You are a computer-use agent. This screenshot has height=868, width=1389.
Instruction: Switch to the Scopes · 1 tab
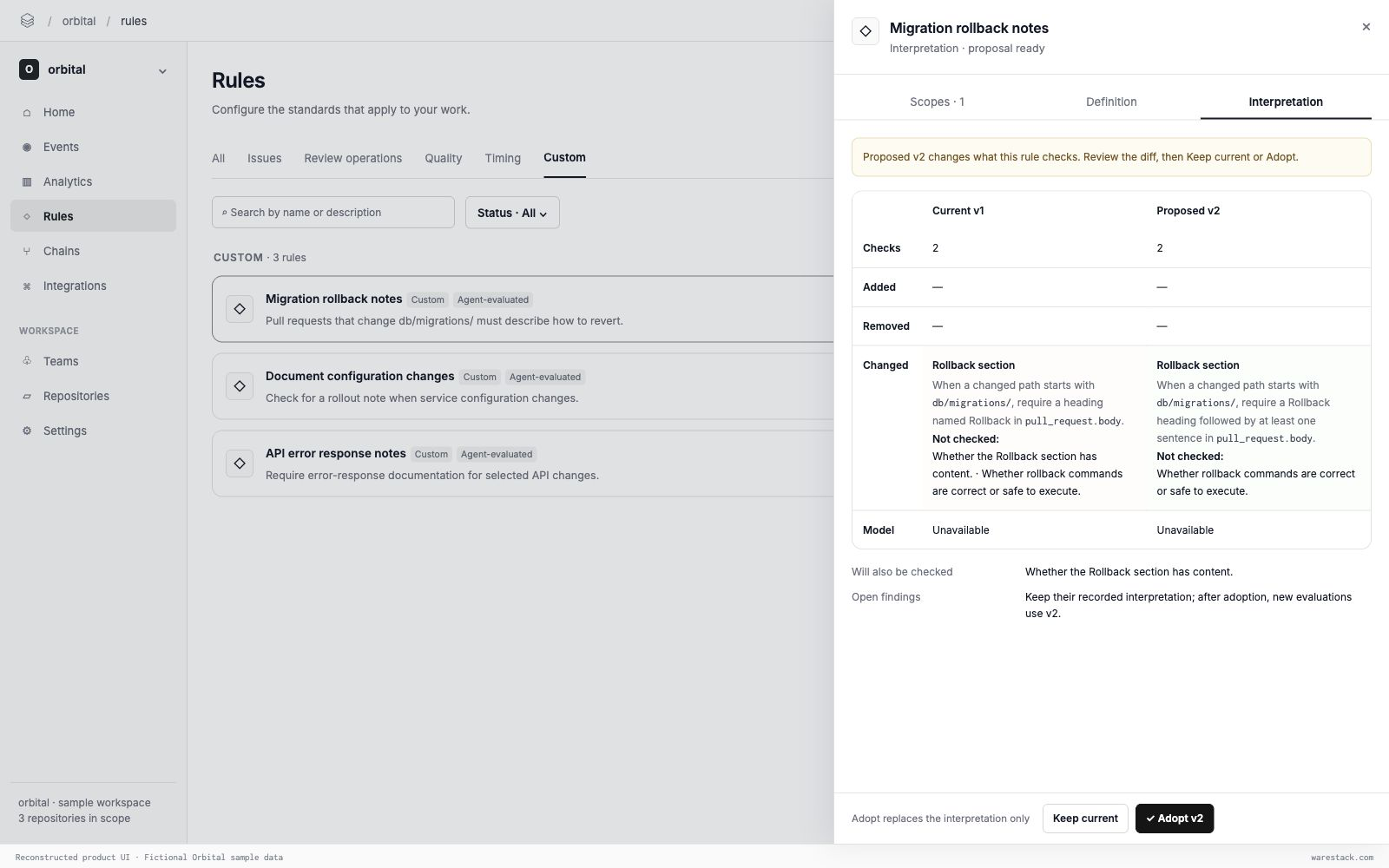coord(938,102)
